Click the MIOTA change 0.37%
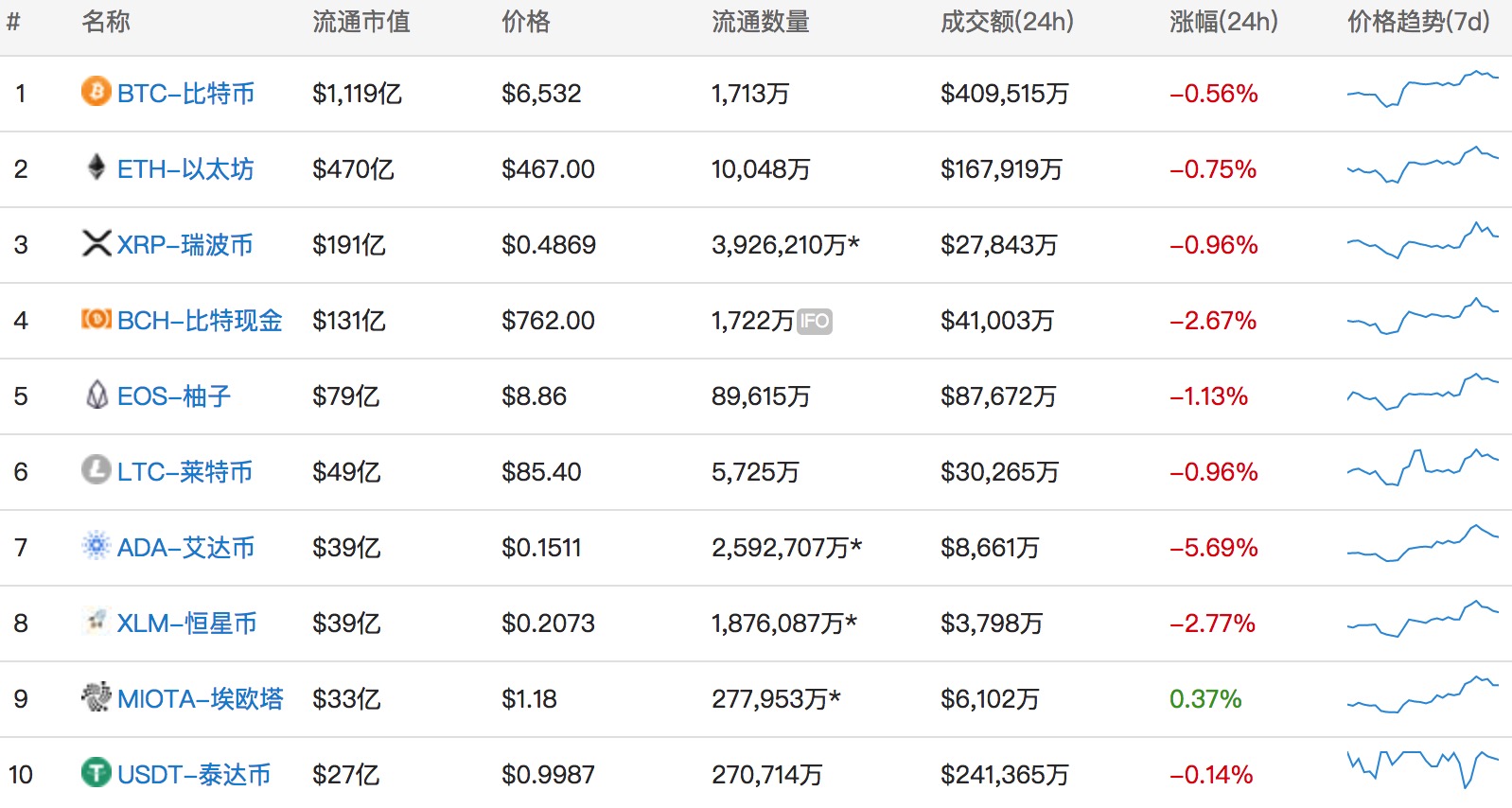This screenshot has width=1512, height=808. 1205,699
